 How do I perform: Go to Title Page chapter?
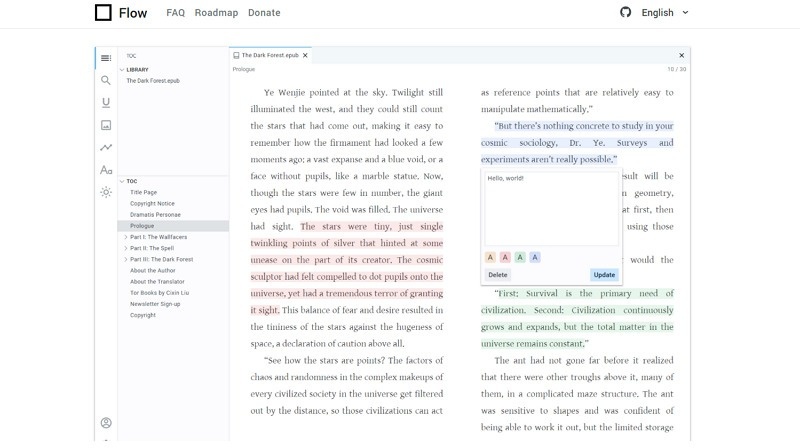click(x=143, y=192)
